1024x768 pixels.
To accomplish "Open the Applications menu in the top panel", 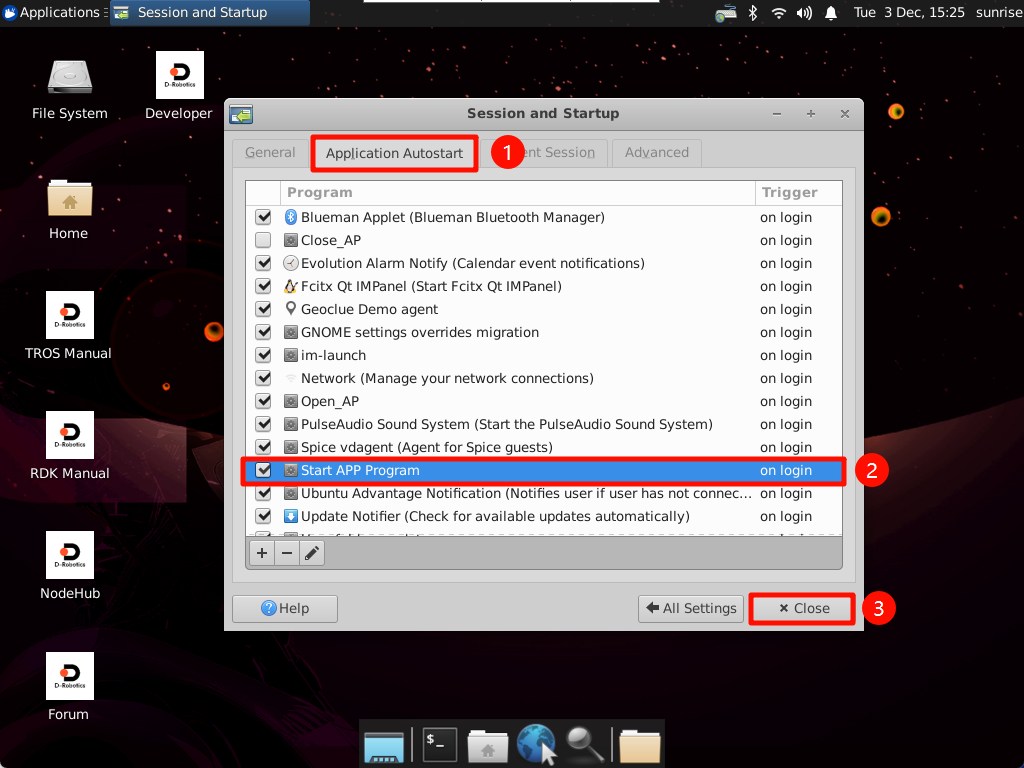I will coord(54,12).
